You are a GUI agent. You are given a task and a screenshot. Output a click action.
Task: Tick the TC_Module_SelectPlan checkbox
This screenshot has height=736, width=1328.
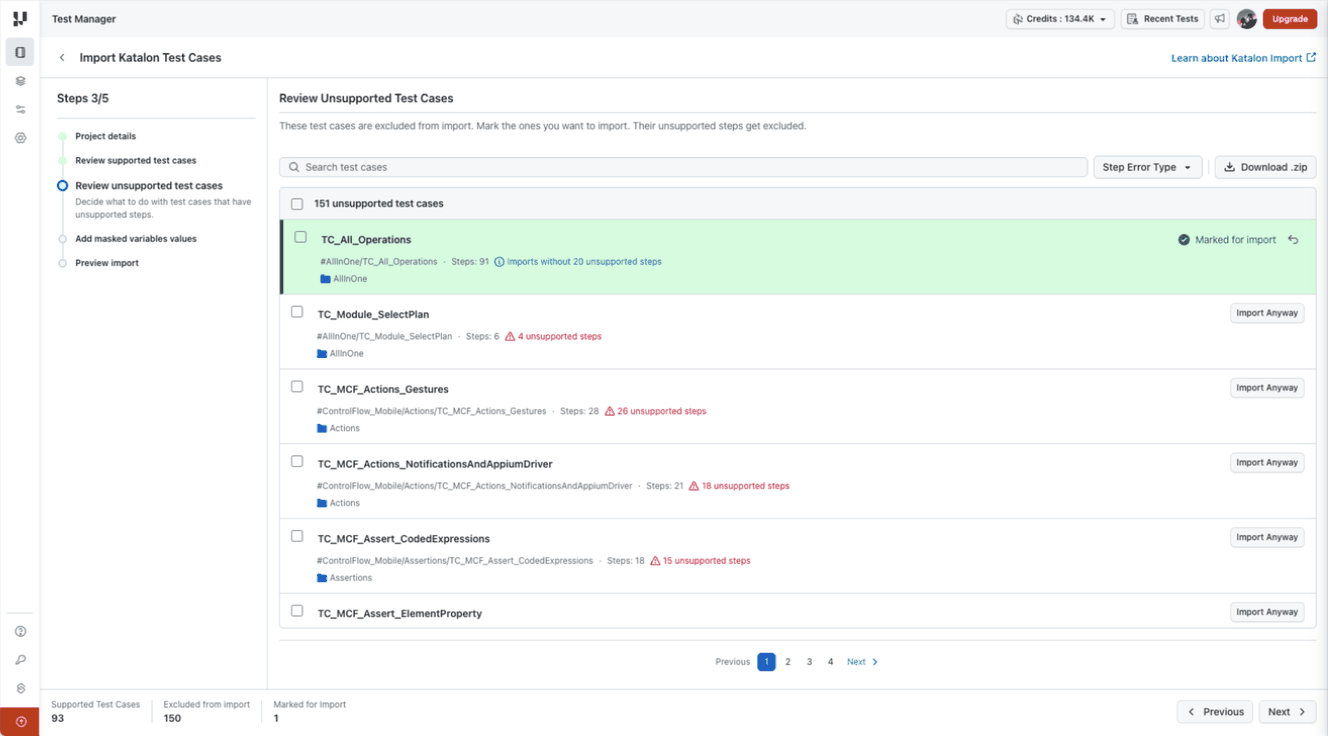pos(297,312)
